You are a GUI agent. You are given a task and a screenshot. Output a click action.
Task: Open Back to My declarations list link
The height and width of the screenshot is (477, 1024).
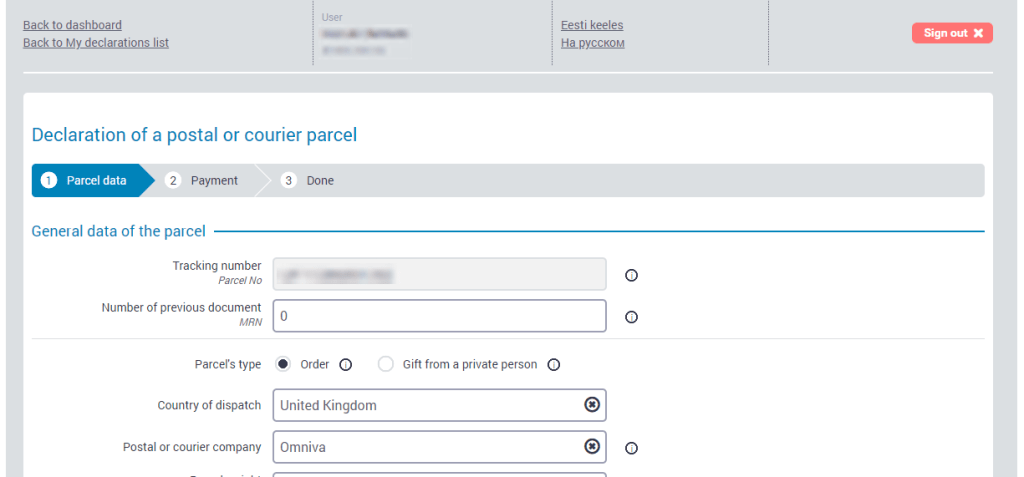click(x=95, y=43)
